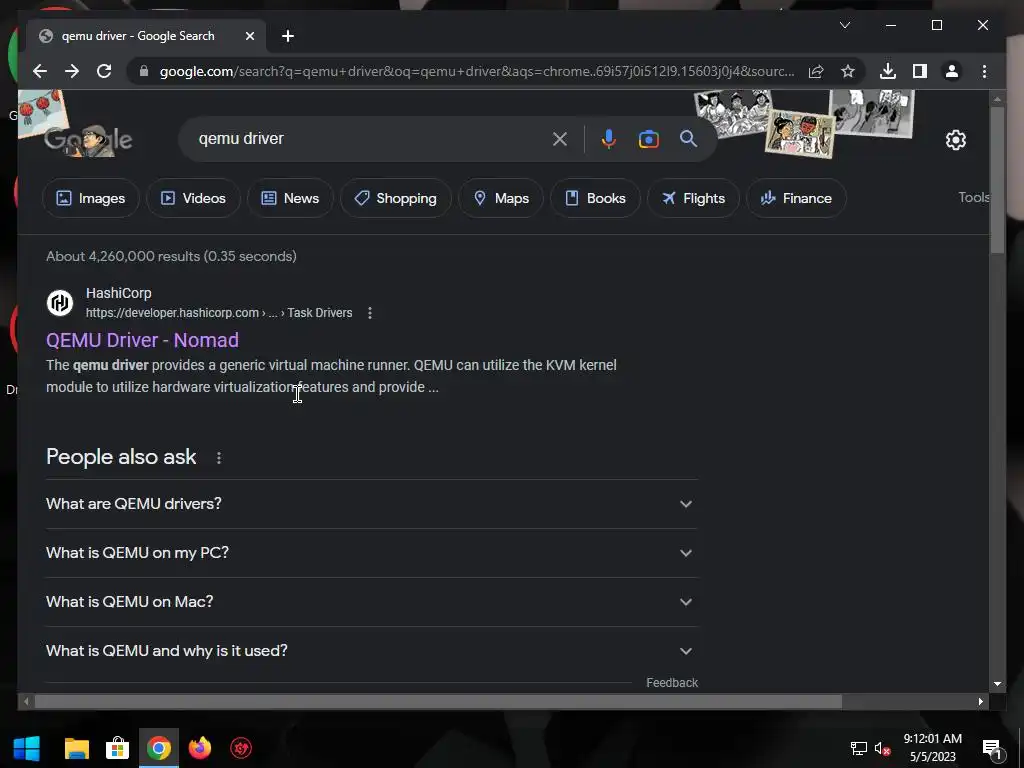Launch Firefox from taskbar
1024x768 pixels.
tap(200, 748)
